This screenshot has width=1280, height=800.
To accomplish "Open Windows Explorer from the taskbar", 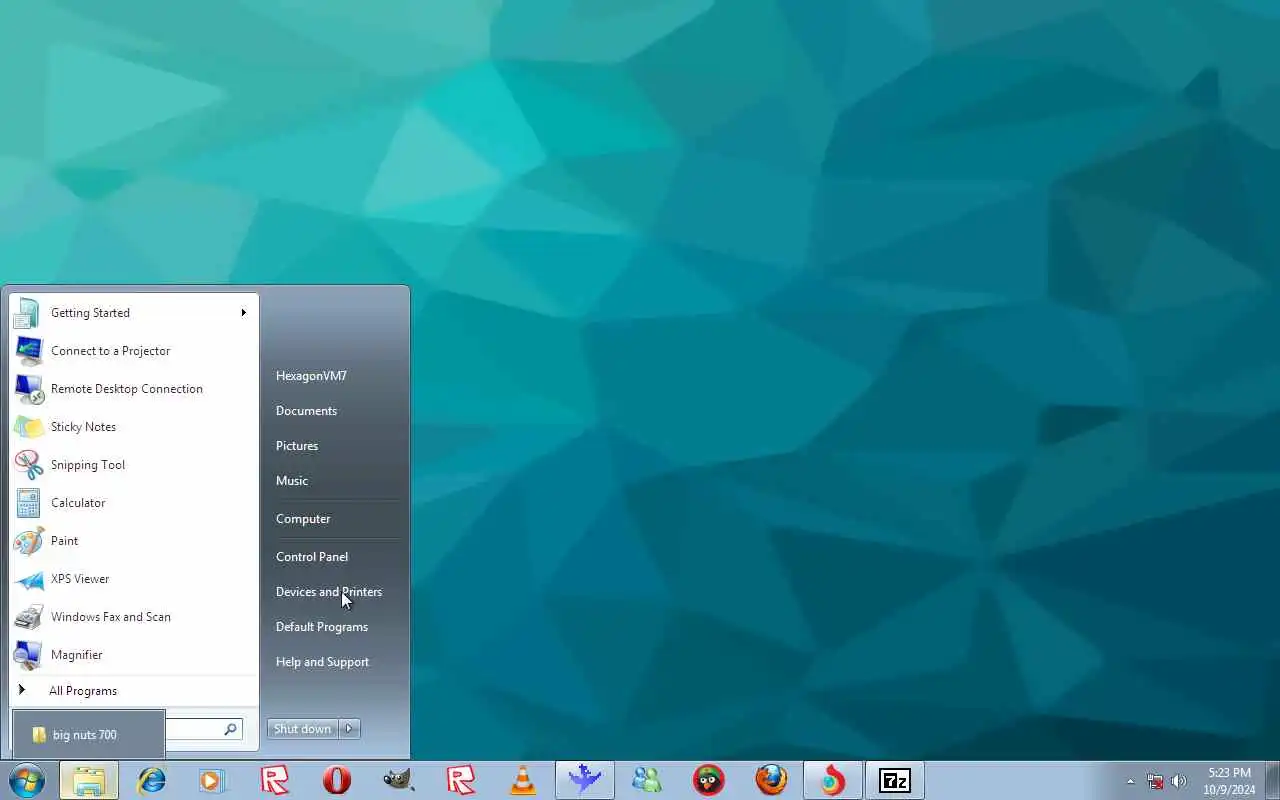I will pos(89,780).
